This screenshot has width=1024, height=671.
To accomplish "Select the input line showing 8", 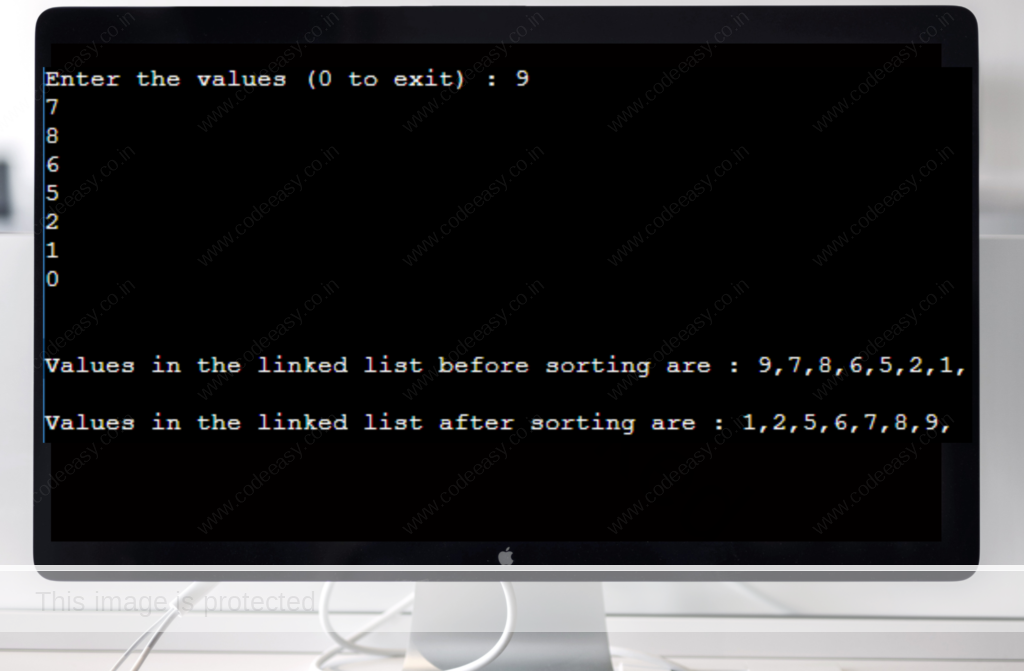I will tap(52, 136).
